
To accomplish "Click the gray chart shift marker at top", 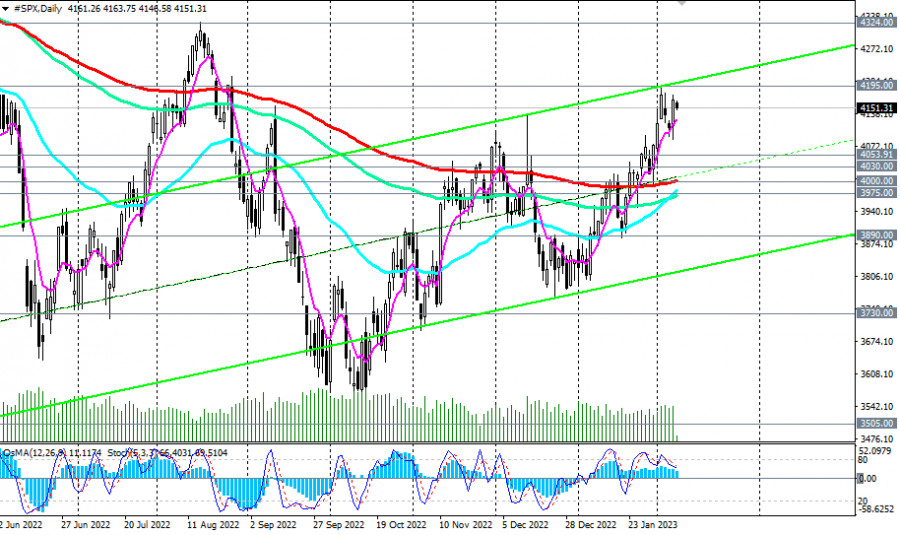I will tap(683, 3).
